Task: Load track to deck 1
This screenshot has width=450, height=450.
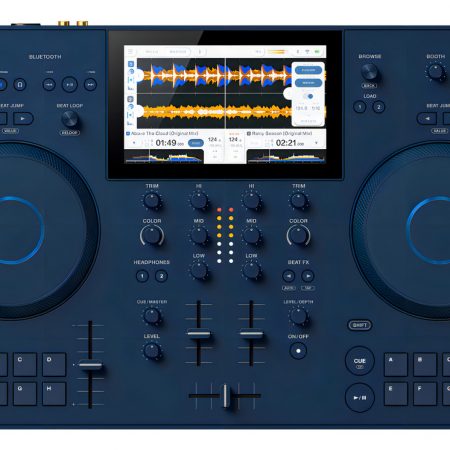Action: tap(360, 107)
